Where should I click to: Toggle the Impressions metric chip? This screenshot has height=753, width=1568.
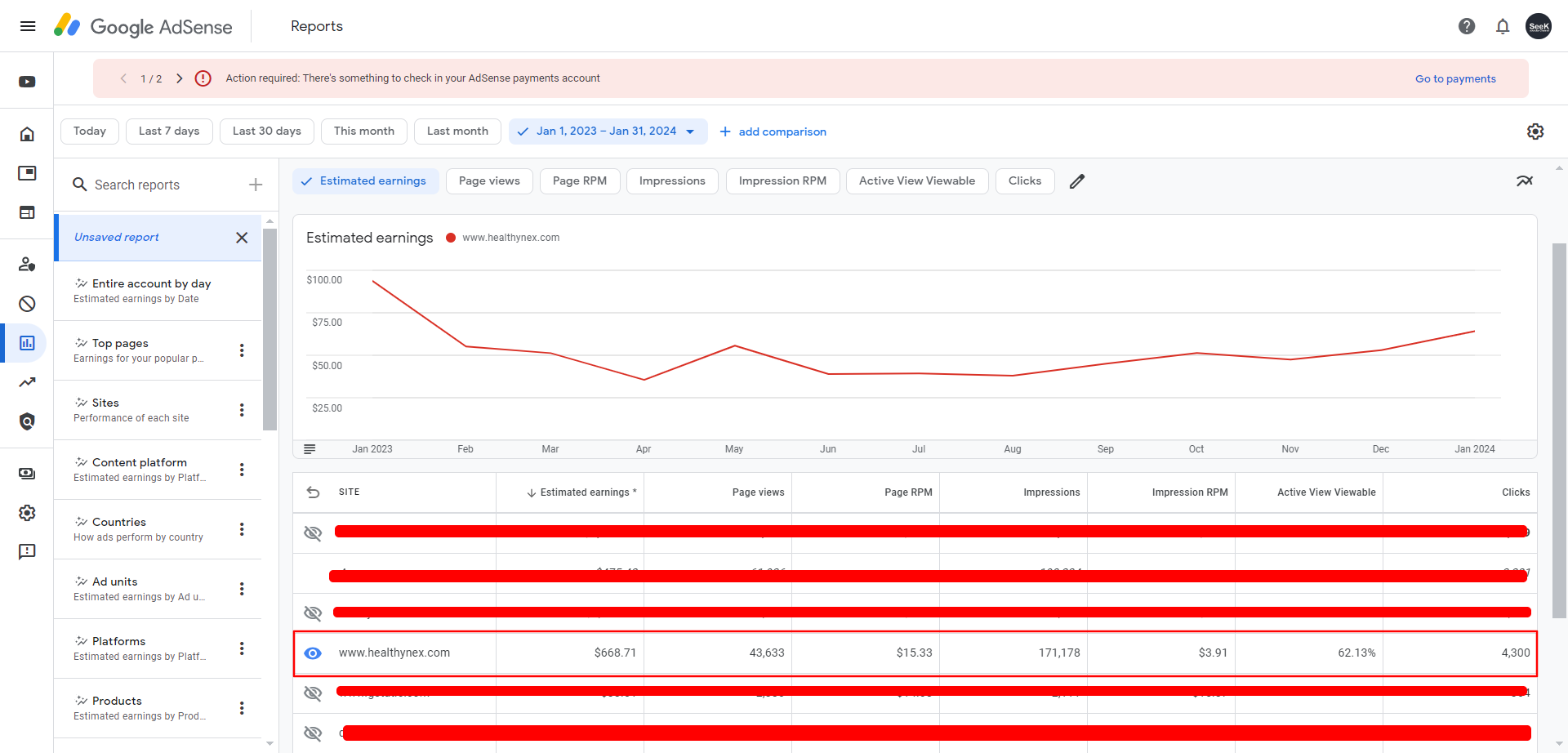[672, 181]
